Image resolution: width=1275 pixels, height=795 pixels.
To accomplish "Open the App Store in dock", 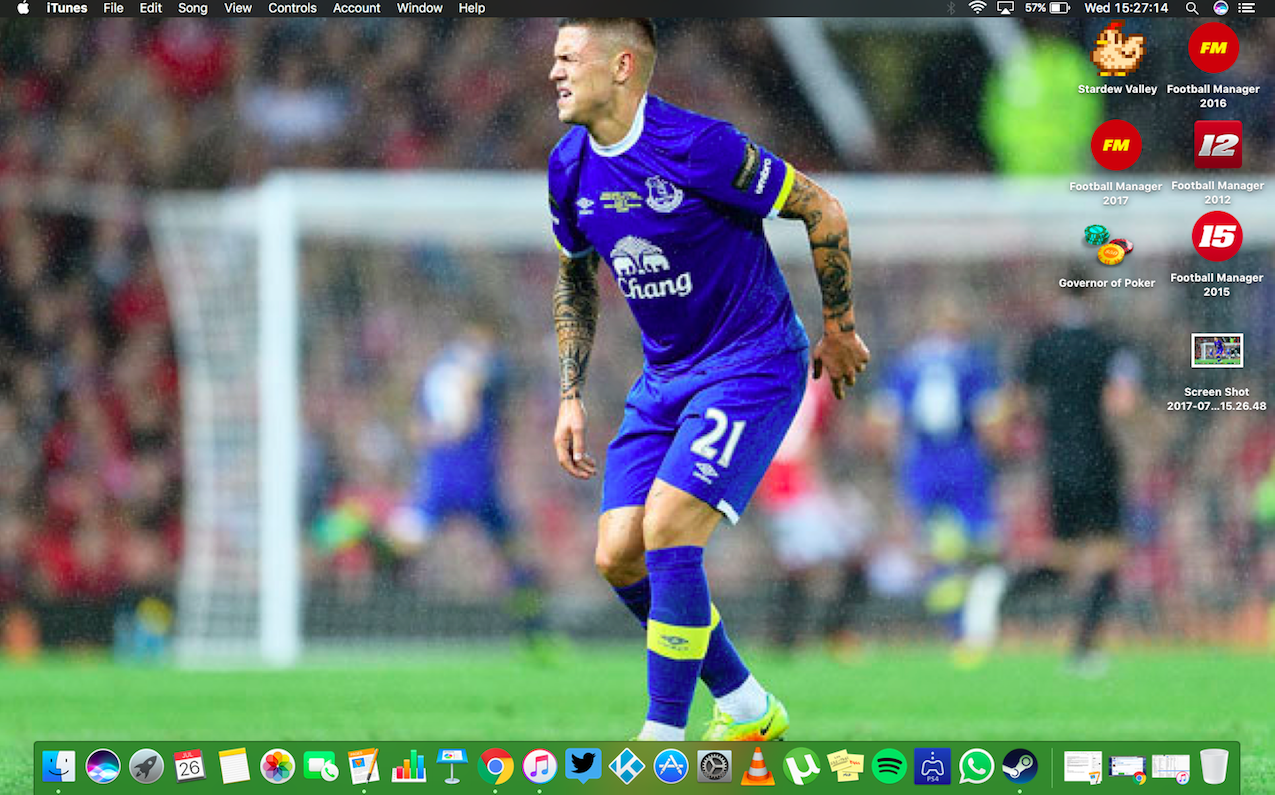I will click(x=671, y=767).
